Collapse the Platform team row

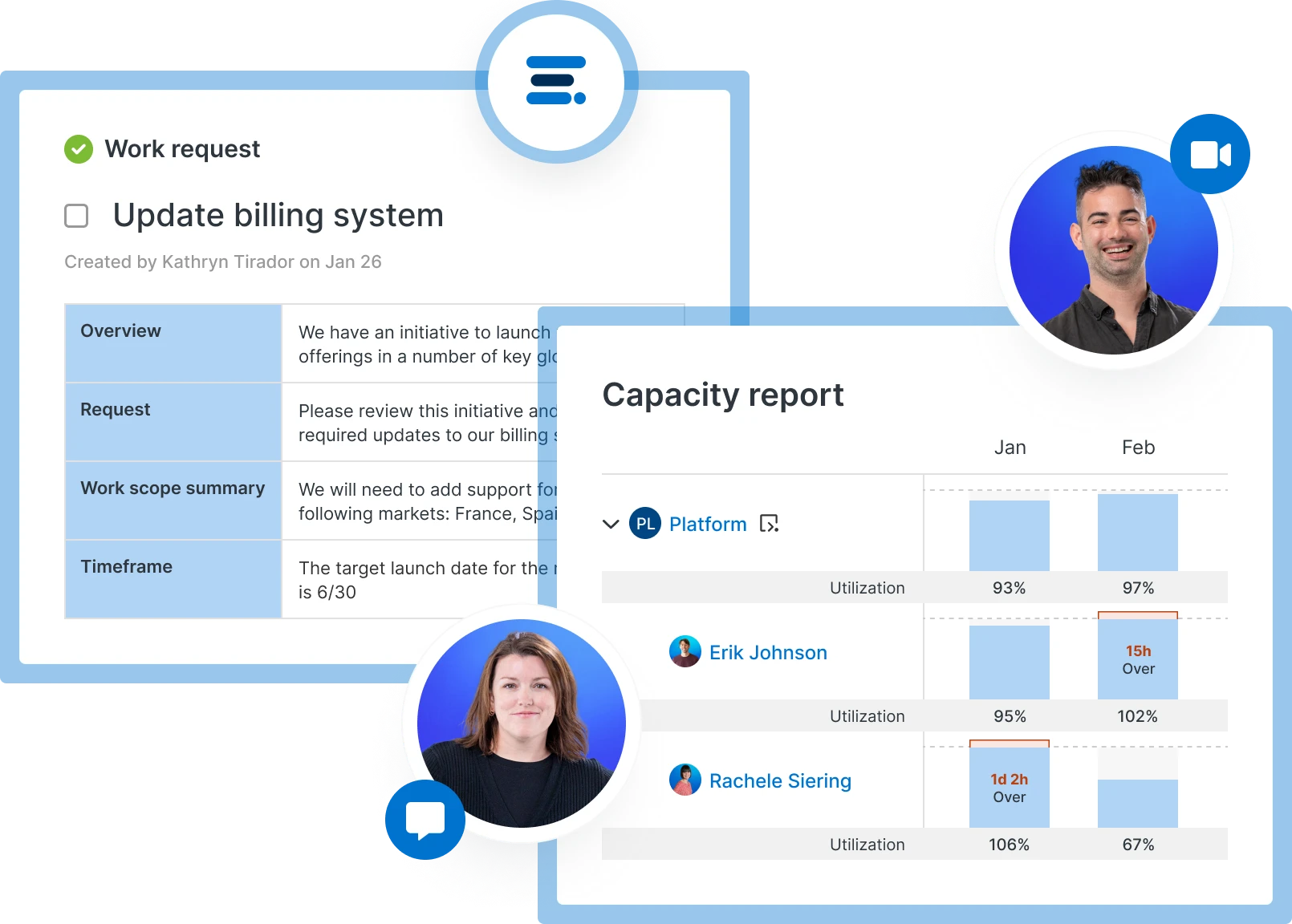point(612,524)
